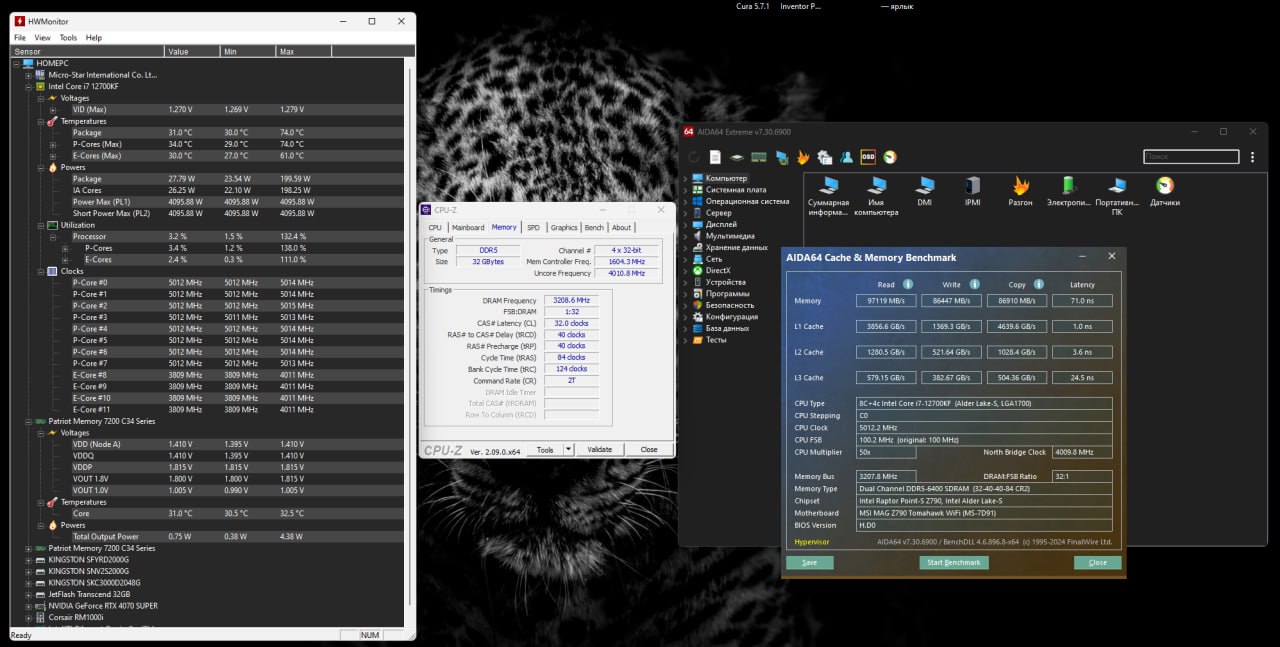The width and height of the screenshot is (1280, 647).
Task: Select Операционная система in AIDA64 sidebar
Action: click(747, 201)
